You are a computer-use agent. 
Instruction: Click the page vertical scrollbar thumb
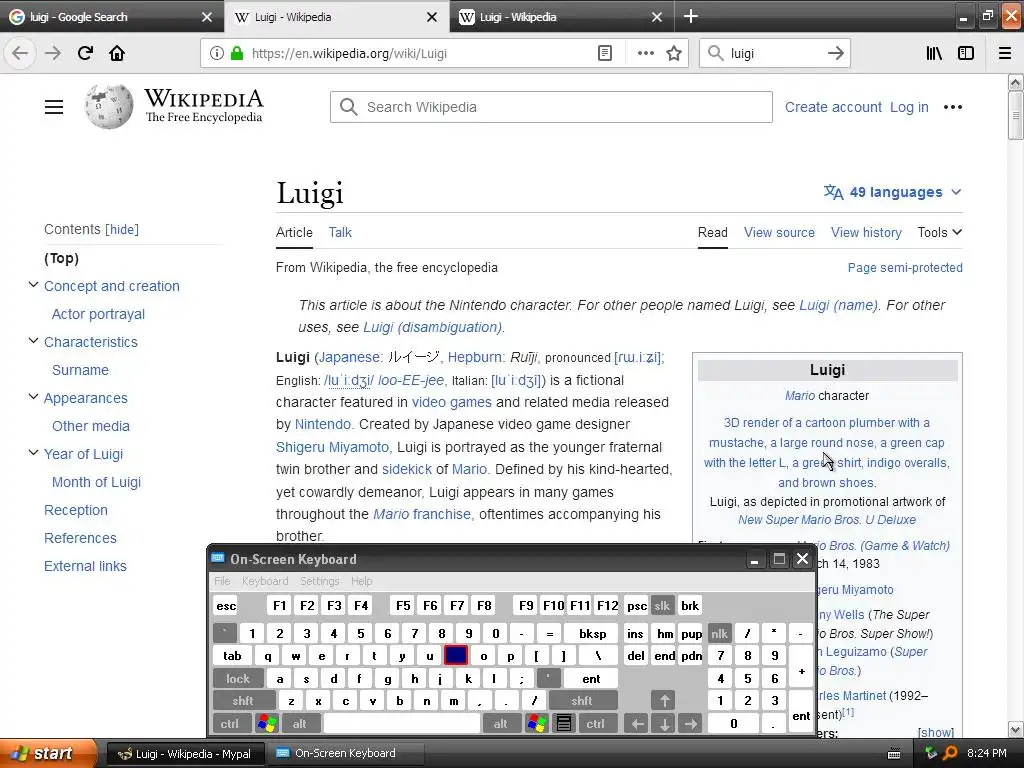pos(1016,115)
